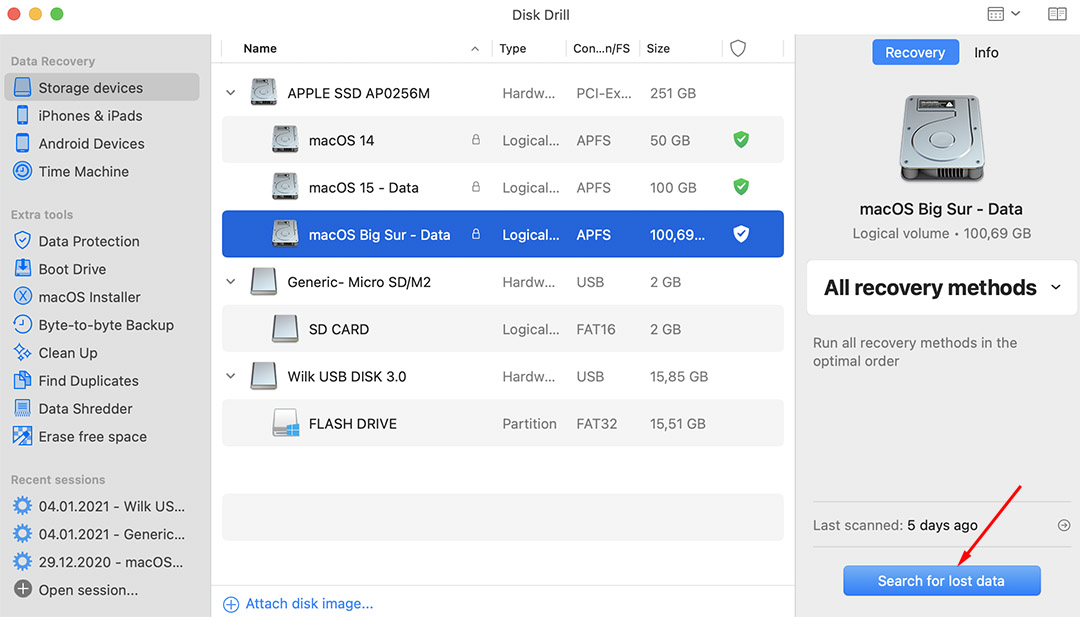This screenshot has width=1080, height=617.
Task: Click the 251 GB size of APPLE SSD
Action: tap(673, 93)
